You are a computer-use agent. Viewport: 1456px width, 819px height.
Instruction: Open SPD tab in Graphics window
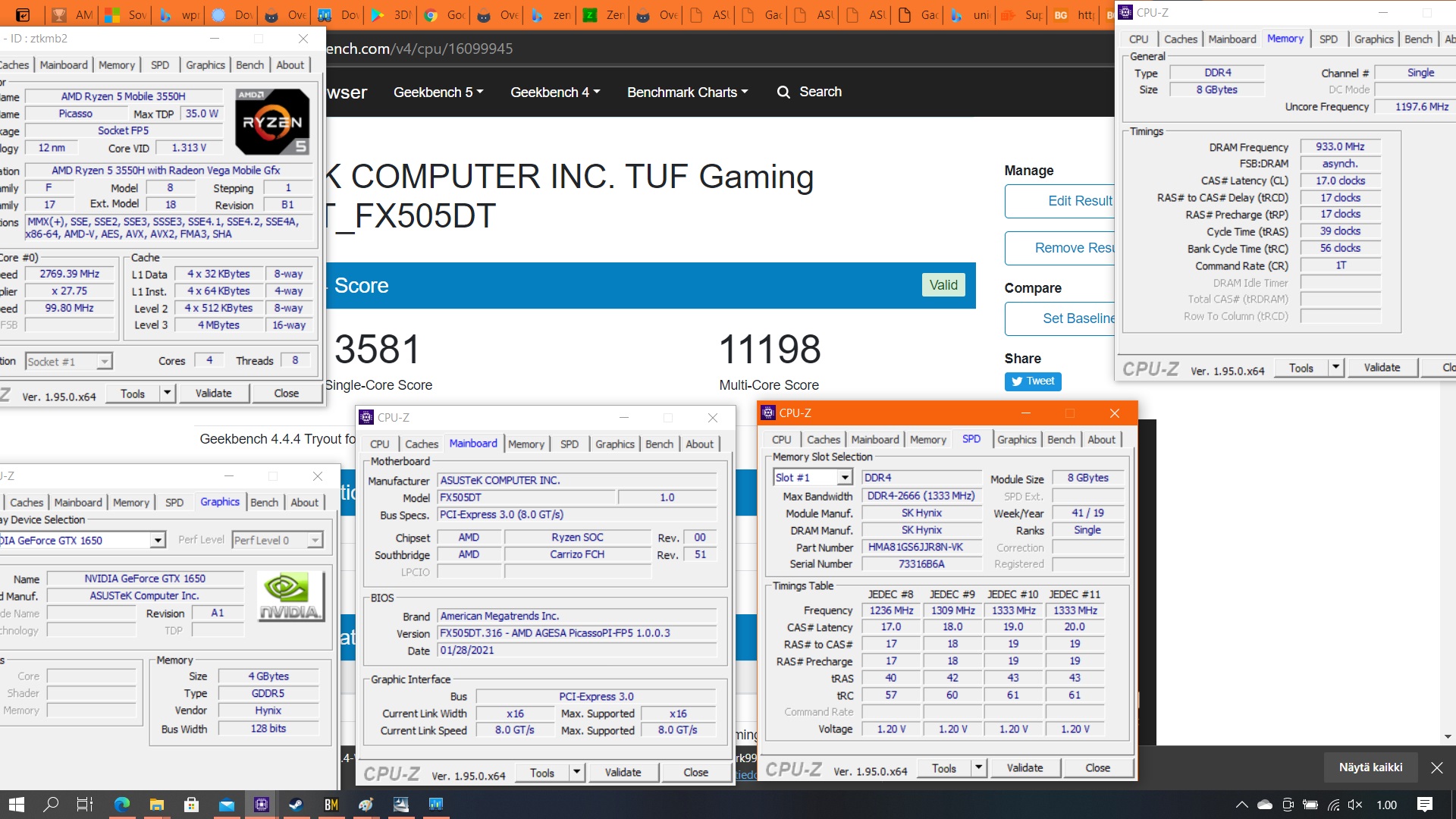point(174,503)
